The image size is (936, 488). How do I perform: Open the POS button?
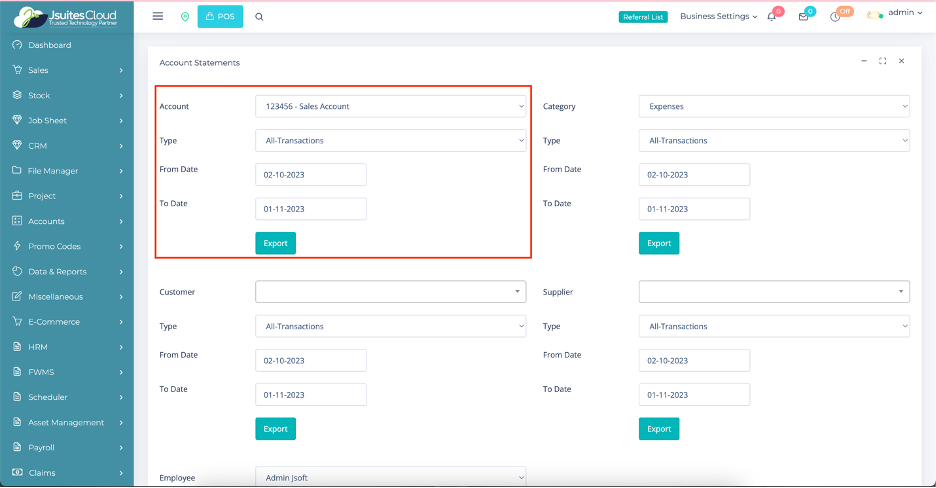(x=220, y=16)
